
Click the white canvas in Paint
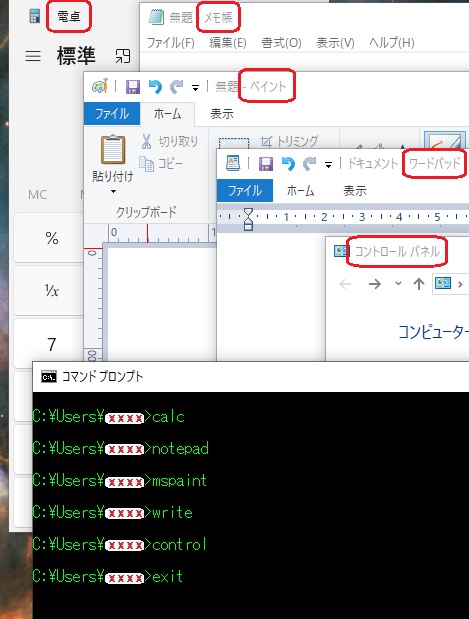[161, 302]
